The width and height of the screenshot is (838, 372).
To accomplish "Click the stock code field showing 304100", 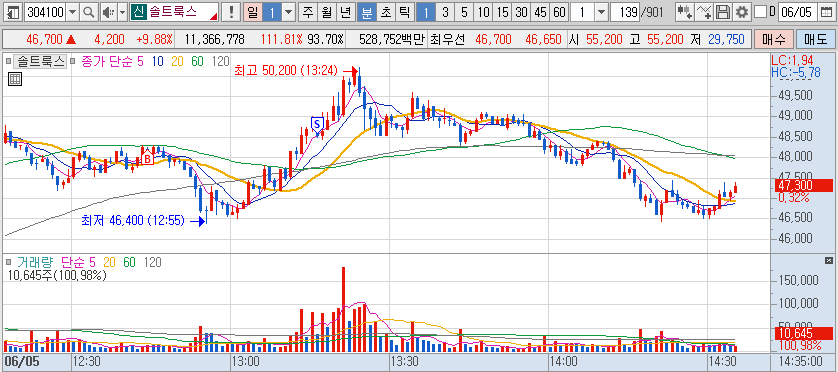I will click(x=45, y=12).
